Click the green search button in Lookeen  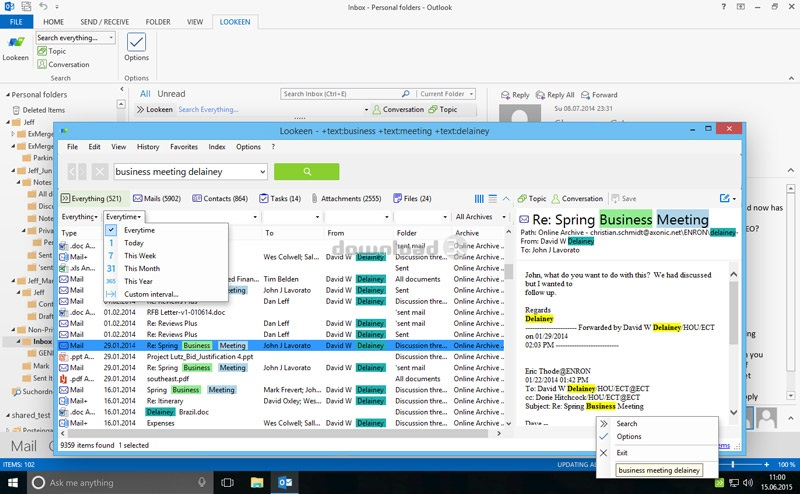[307, 171]
